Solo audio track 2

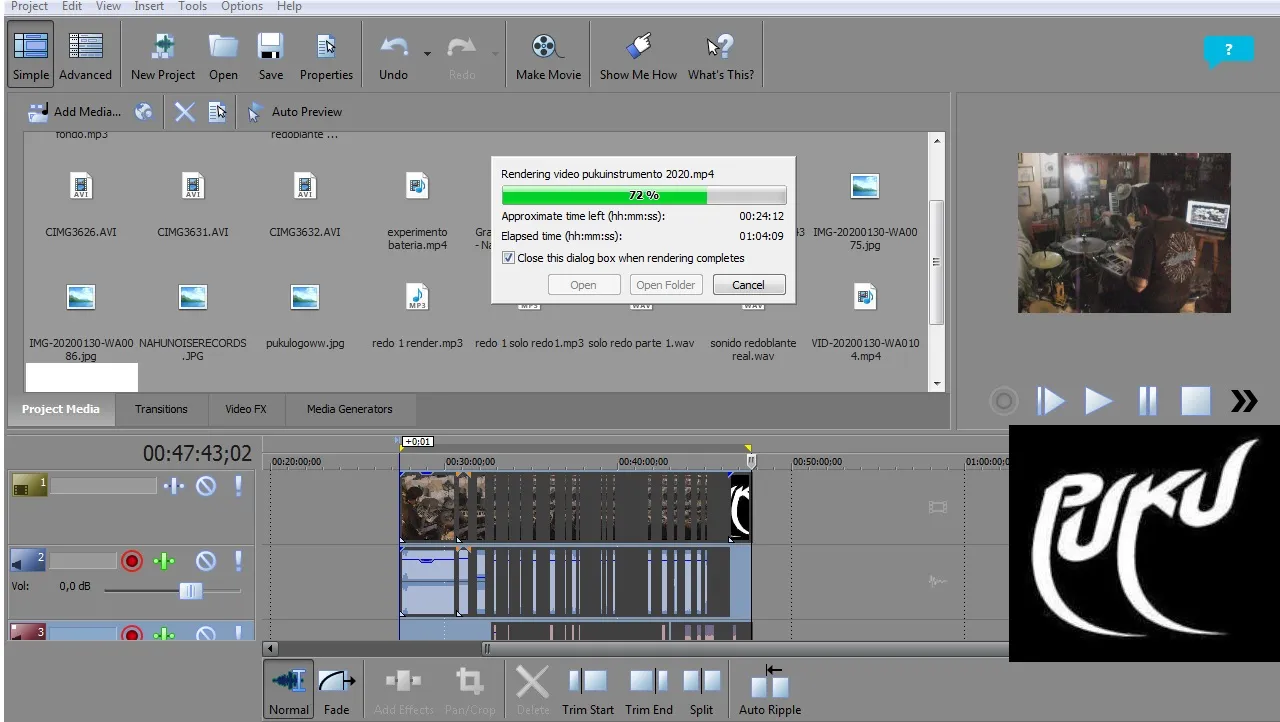click(x=238, y=561)
